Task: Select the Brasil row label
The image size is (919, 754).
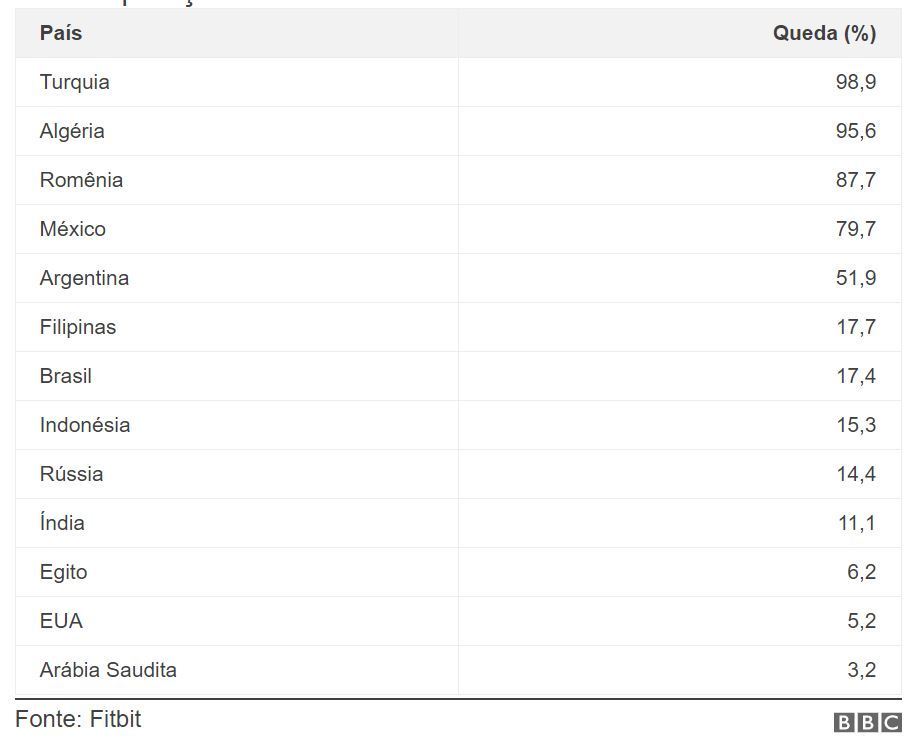Action: tap(66, 376)
